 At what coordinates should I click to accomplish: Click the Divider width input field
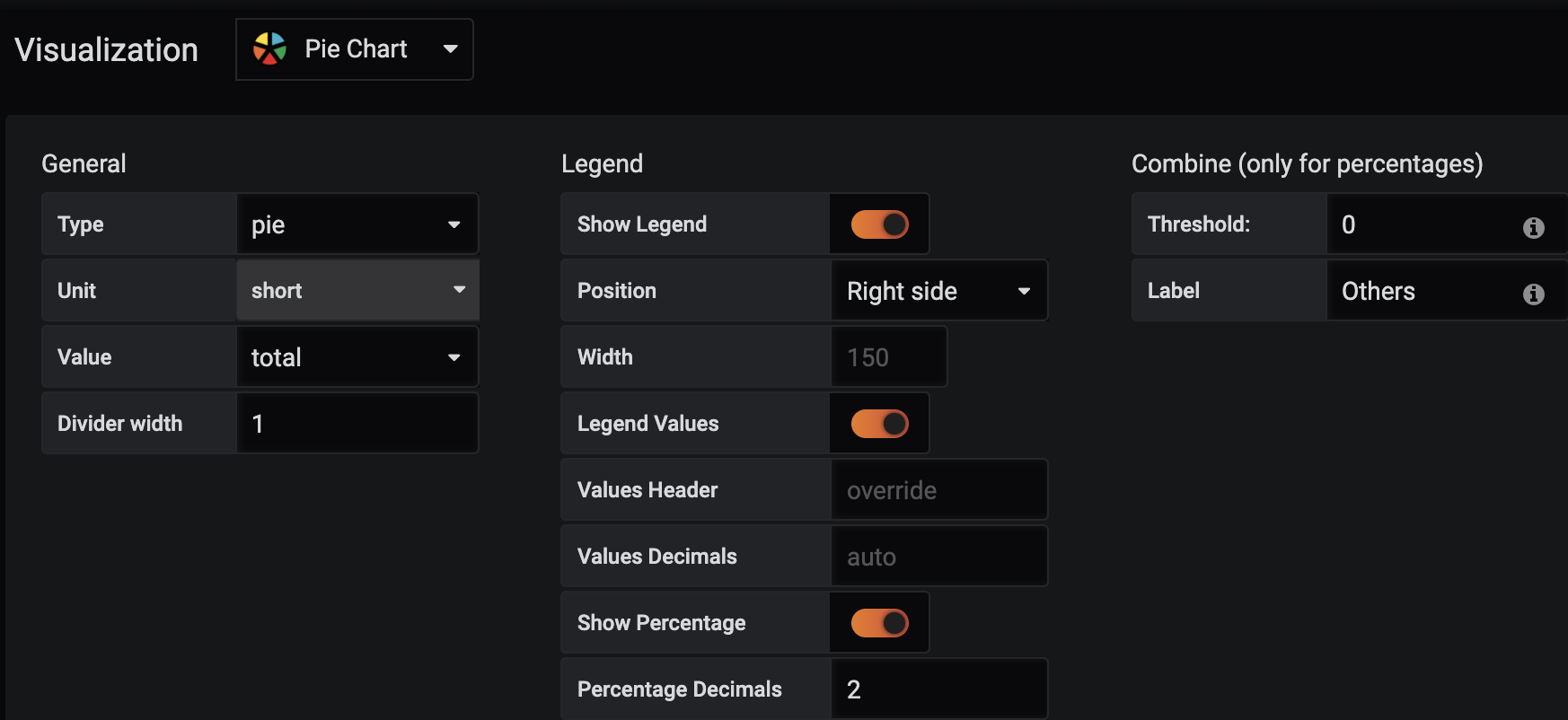[x=357, y=424]
